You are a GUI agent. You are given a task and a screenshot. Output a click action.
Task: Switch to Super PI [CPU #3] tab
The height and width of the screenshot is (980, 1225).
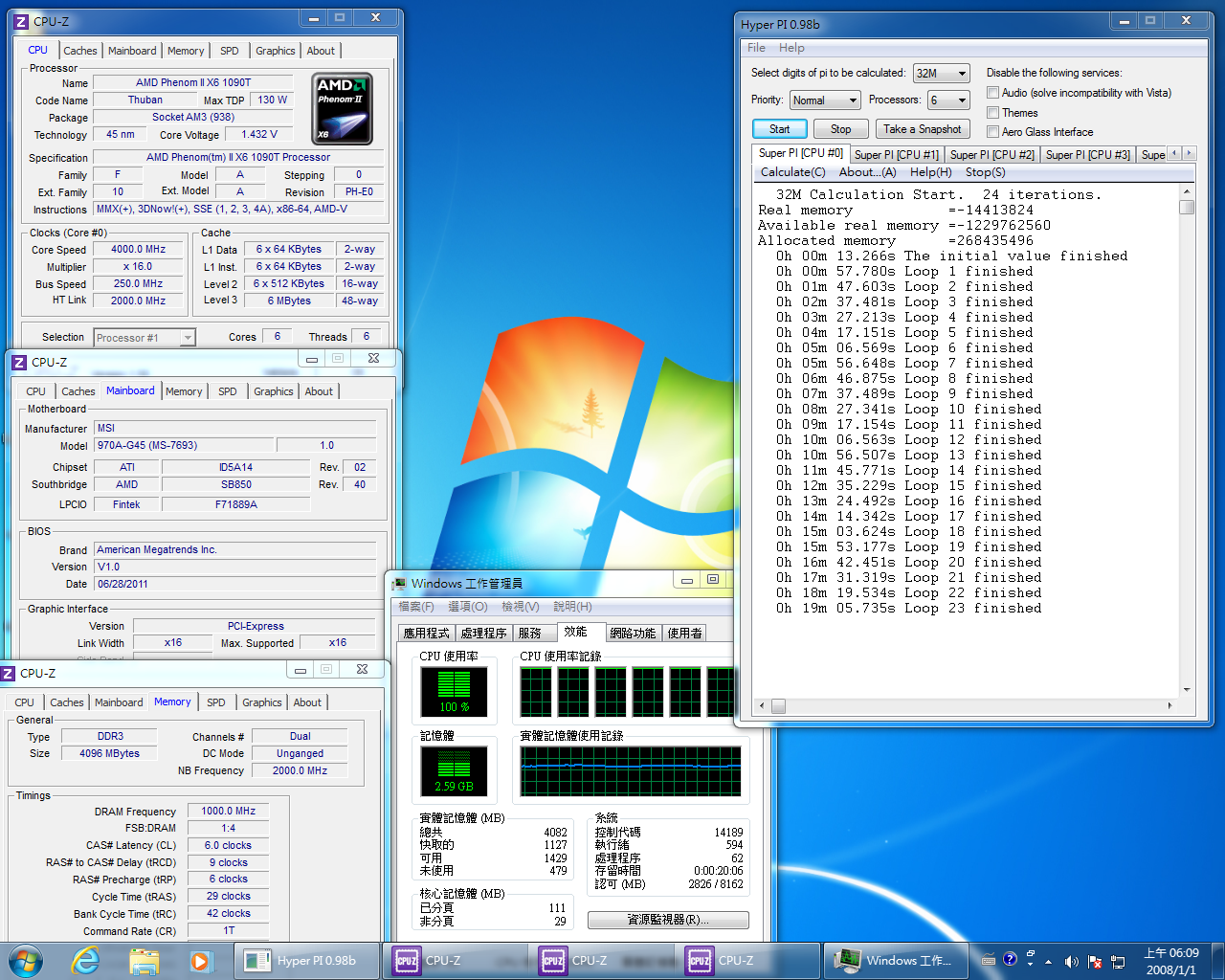1087,154
